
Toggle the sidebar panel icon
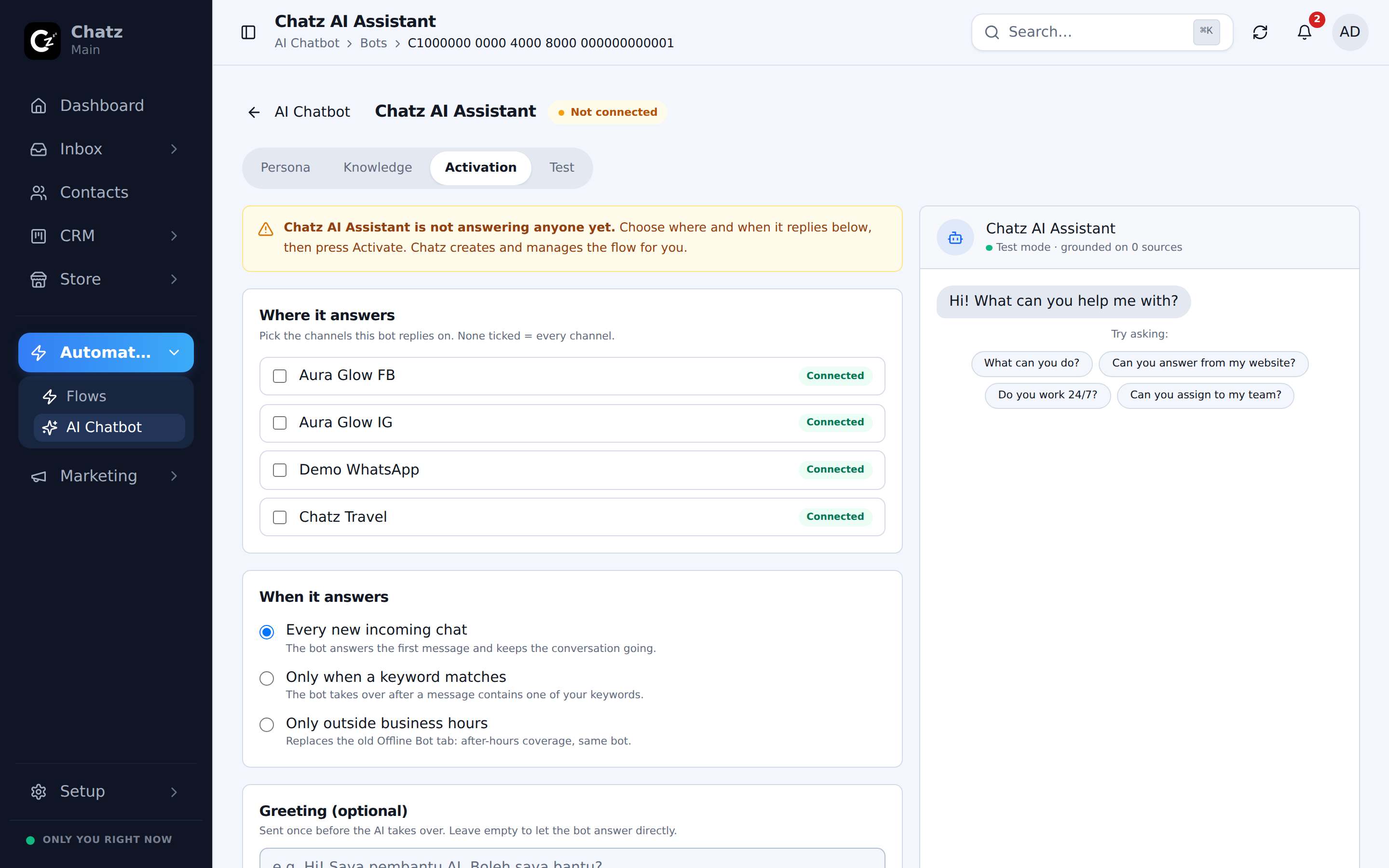(x=248, y=32)
